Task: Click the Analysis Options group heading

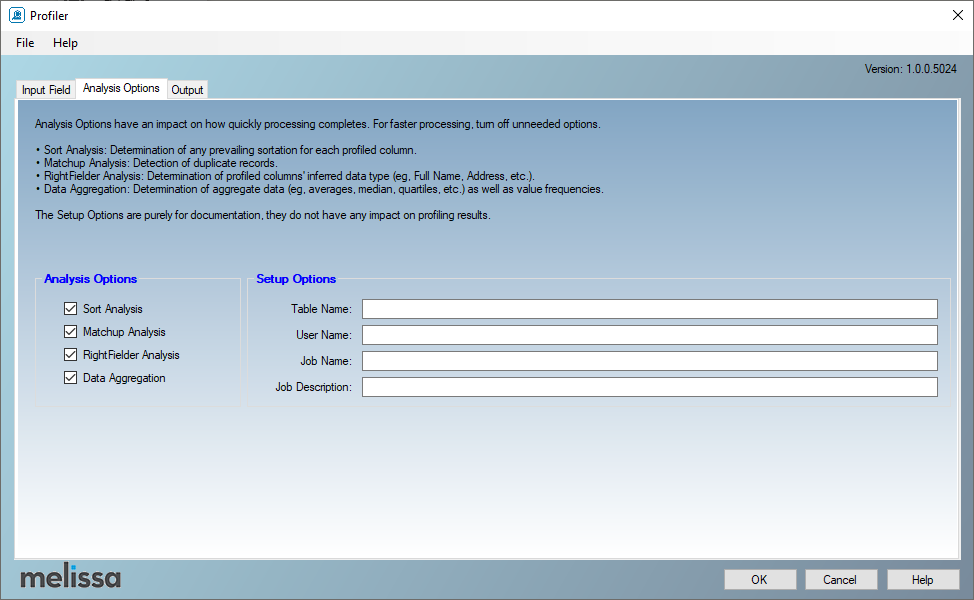Action: point(91,279)
